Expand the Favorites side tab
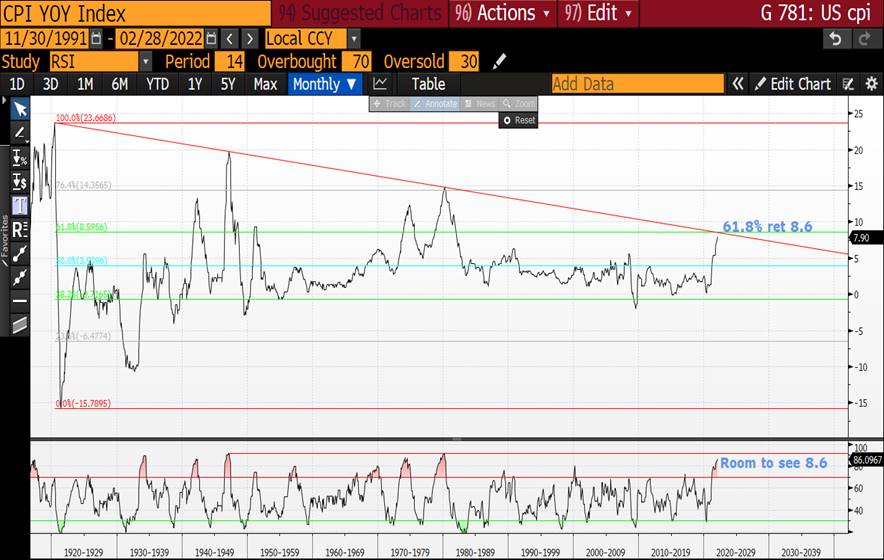Viewport: 884px width, 560px height. (5, 242)
